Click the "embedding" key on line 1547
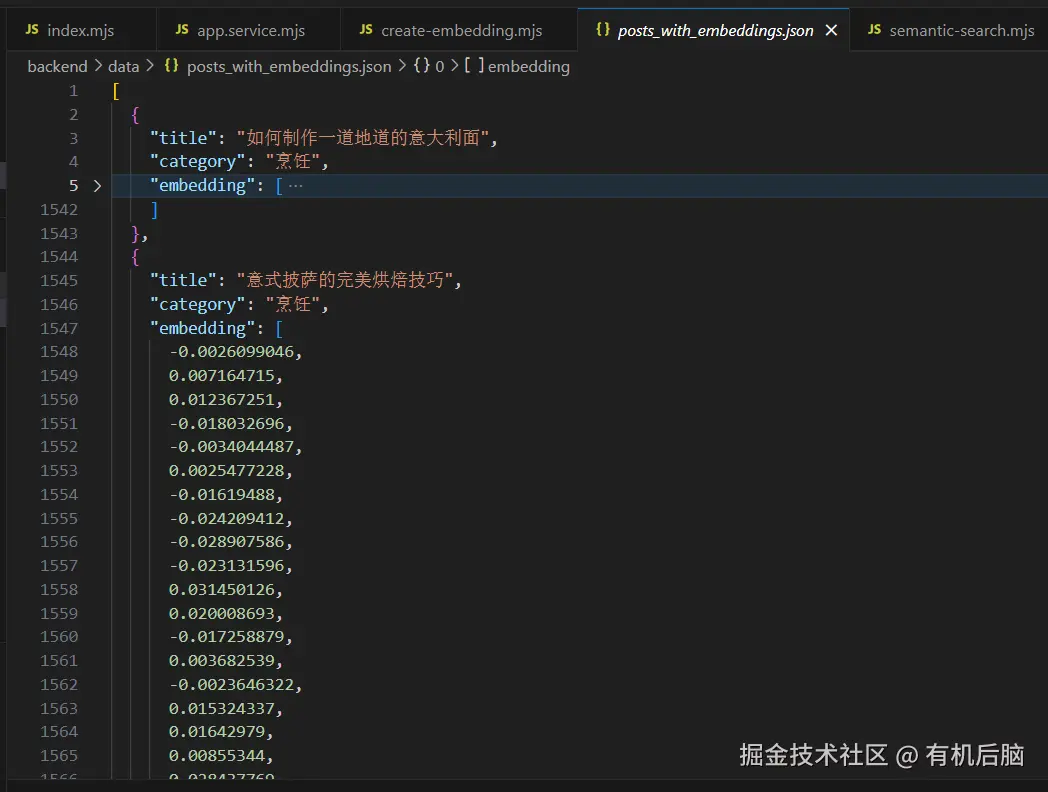Image resolution: width=1048 pixels, height=792 pixels. [203, 328]
